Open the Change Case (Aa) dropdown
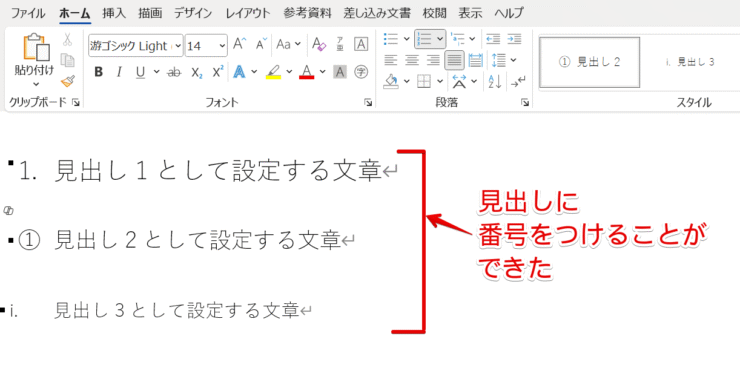740x382 pixels. coord(288,44)
